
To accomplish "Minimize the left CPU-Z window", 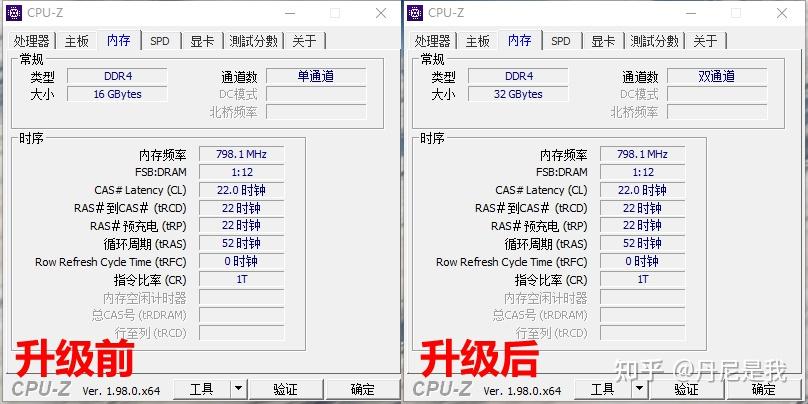I will click(290, 13).
